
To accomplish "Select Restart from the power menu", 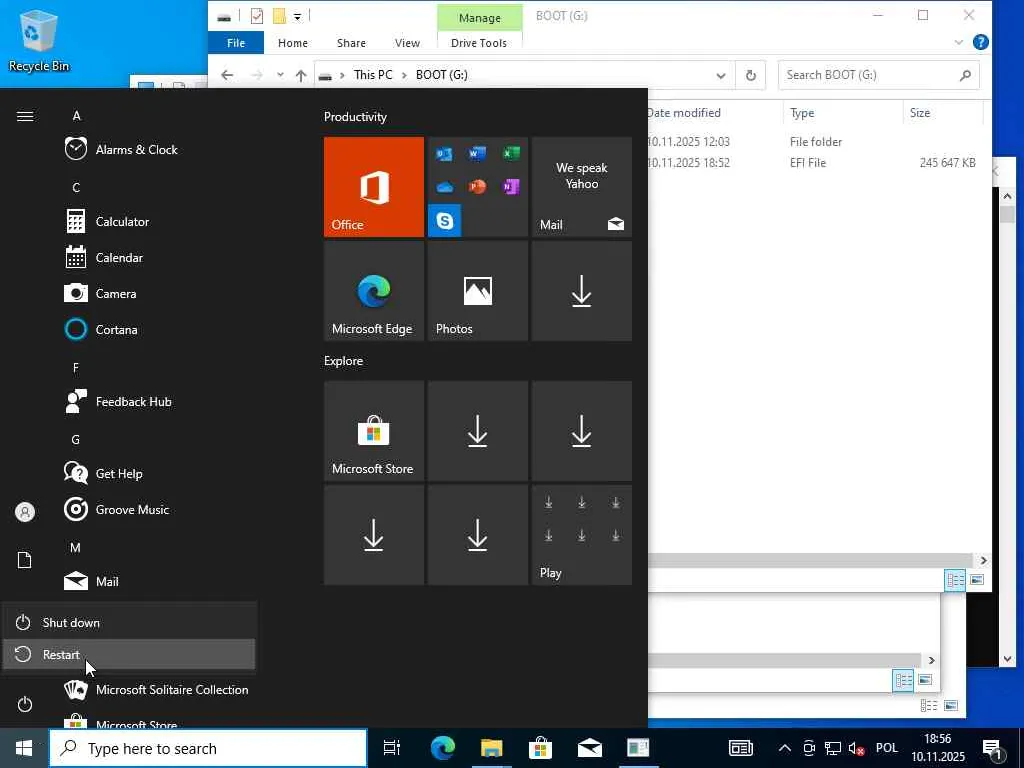I will pos(129,654).
